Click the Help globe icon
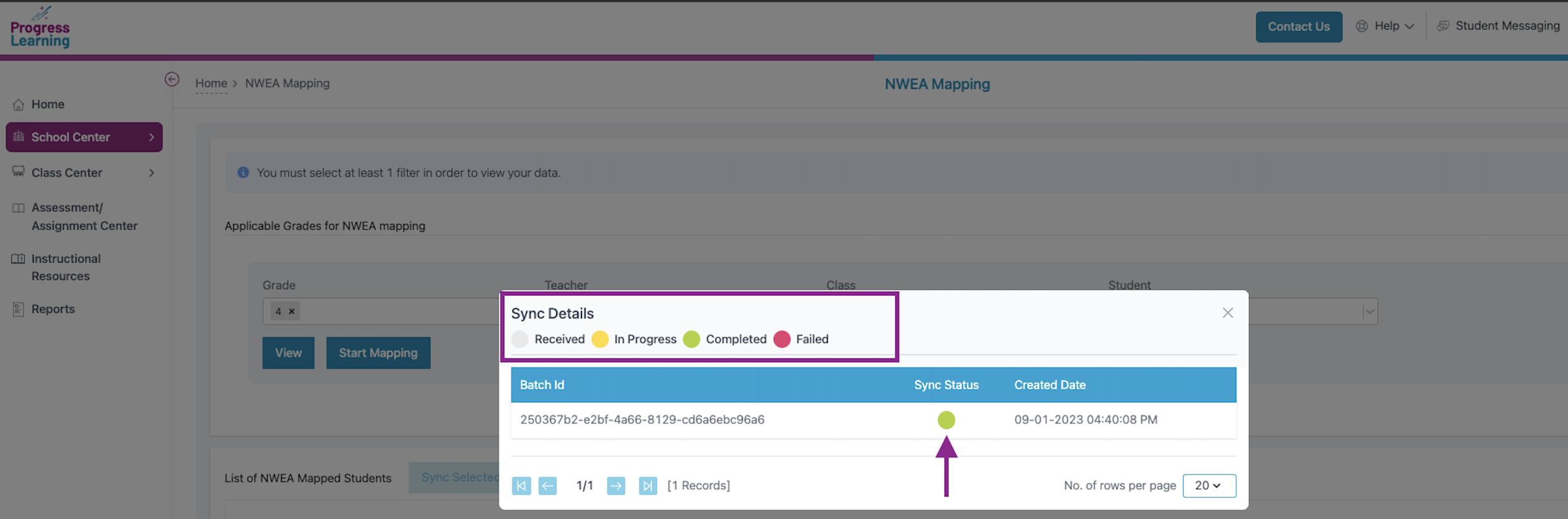Image resolution: width=1568 pixels, height=519 pixels. pos(1361,26)
